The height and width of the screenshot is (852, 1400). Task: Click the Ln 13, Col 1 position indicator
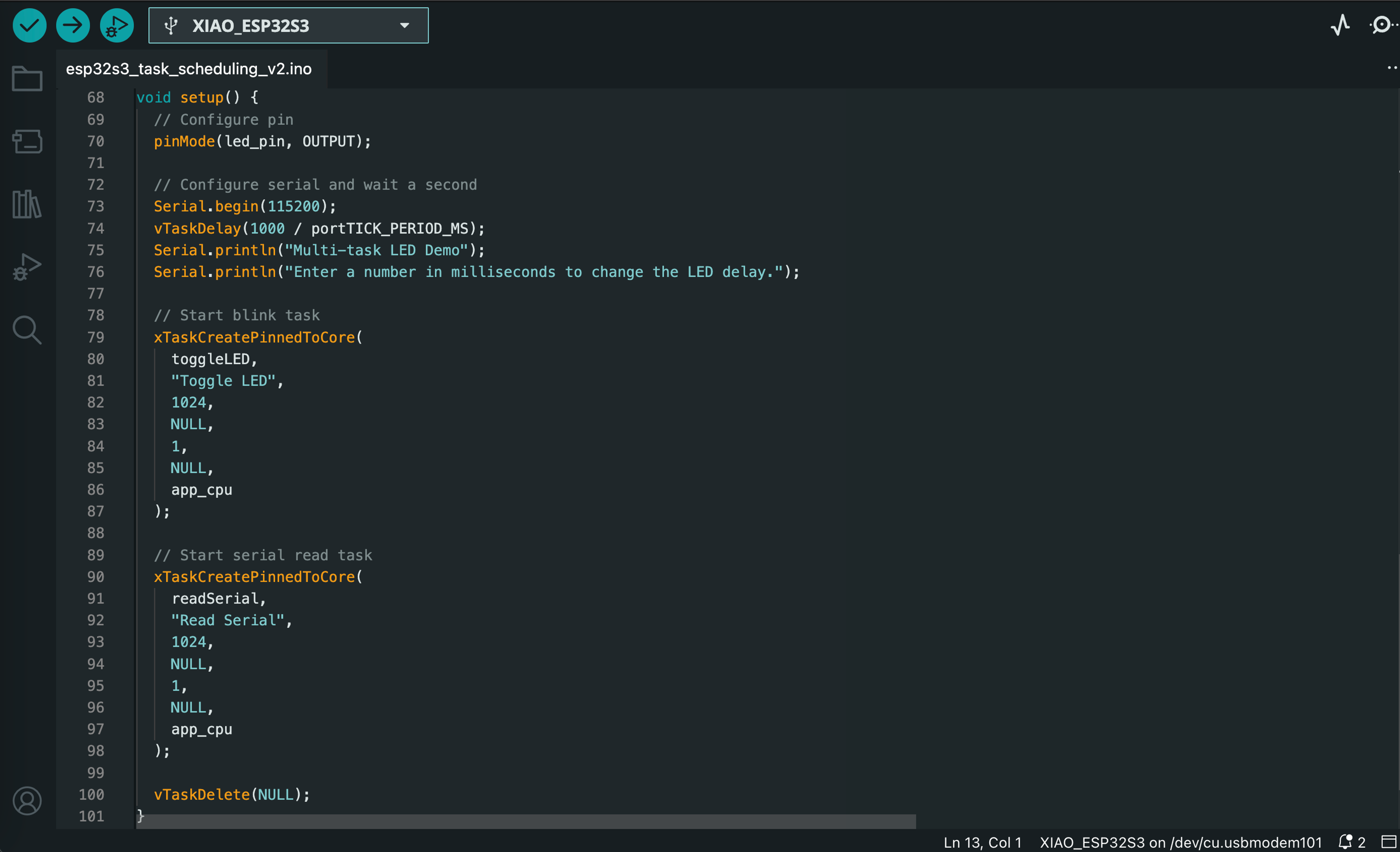(983, 843)
